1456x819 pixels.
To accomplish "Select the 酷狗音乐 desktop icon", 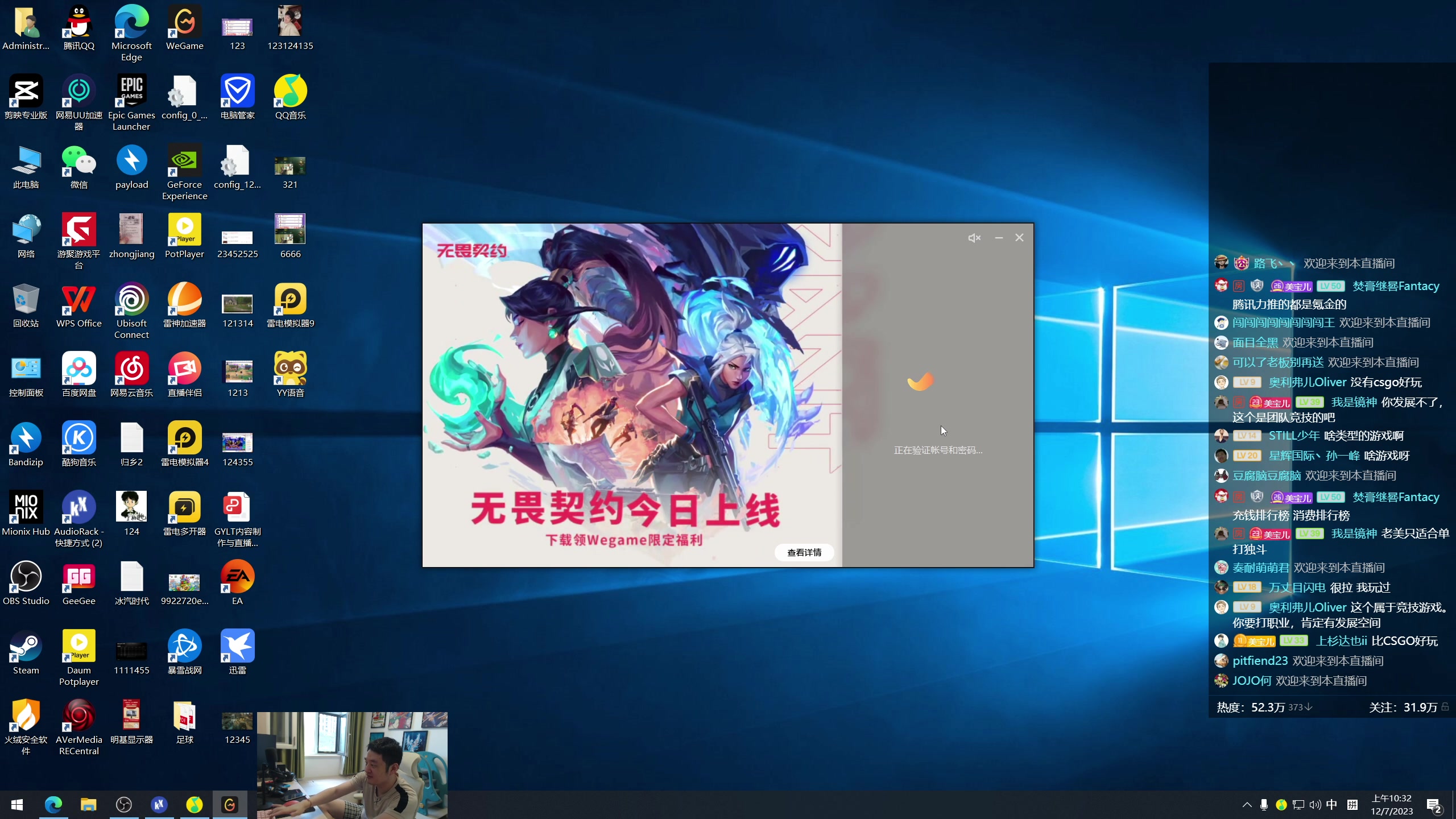I will coord(79,444).
